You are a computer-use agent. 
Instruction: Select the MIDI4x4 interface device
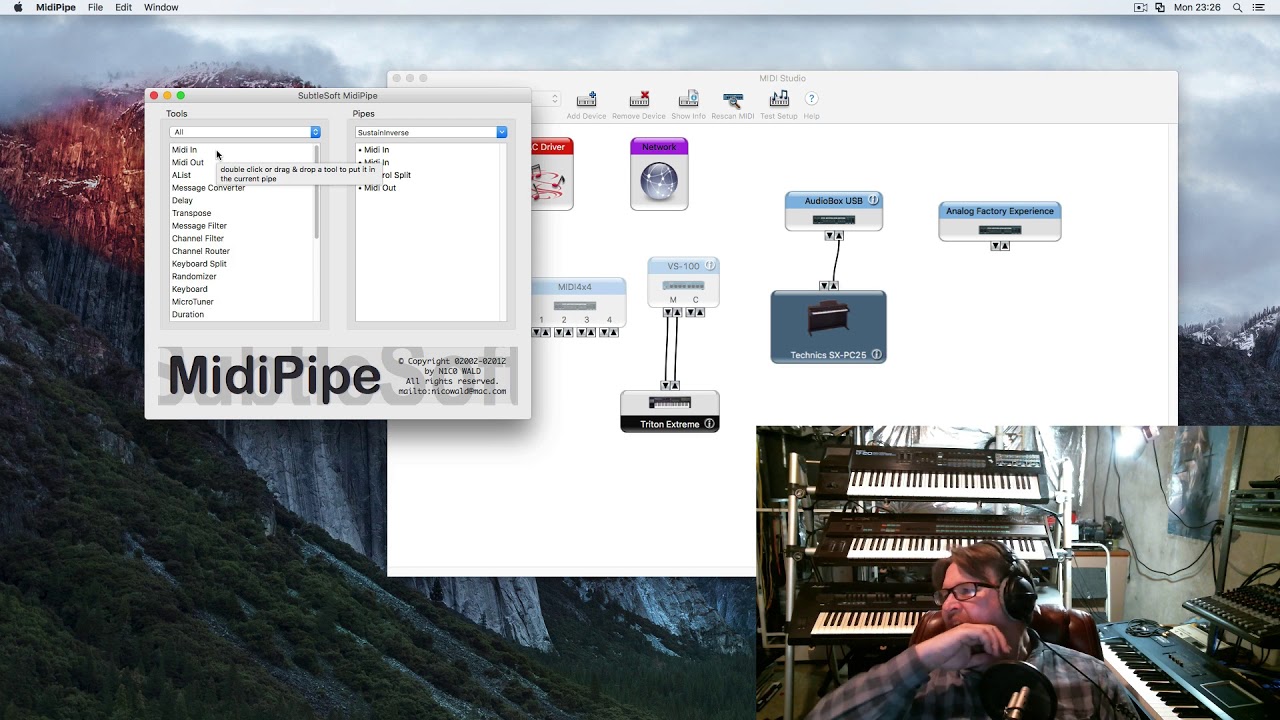(x=578, y=303)
